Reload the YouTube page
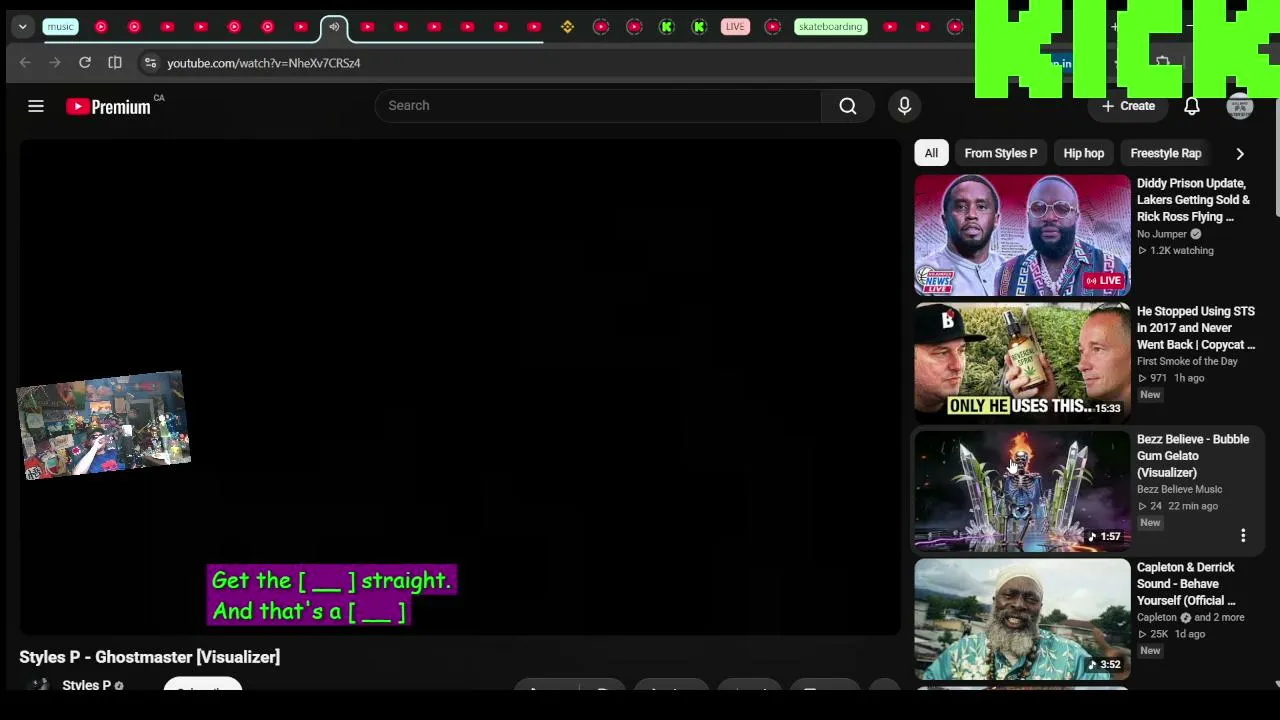The width and height of the screenshot is (1280, 720). tap(85, 63)
